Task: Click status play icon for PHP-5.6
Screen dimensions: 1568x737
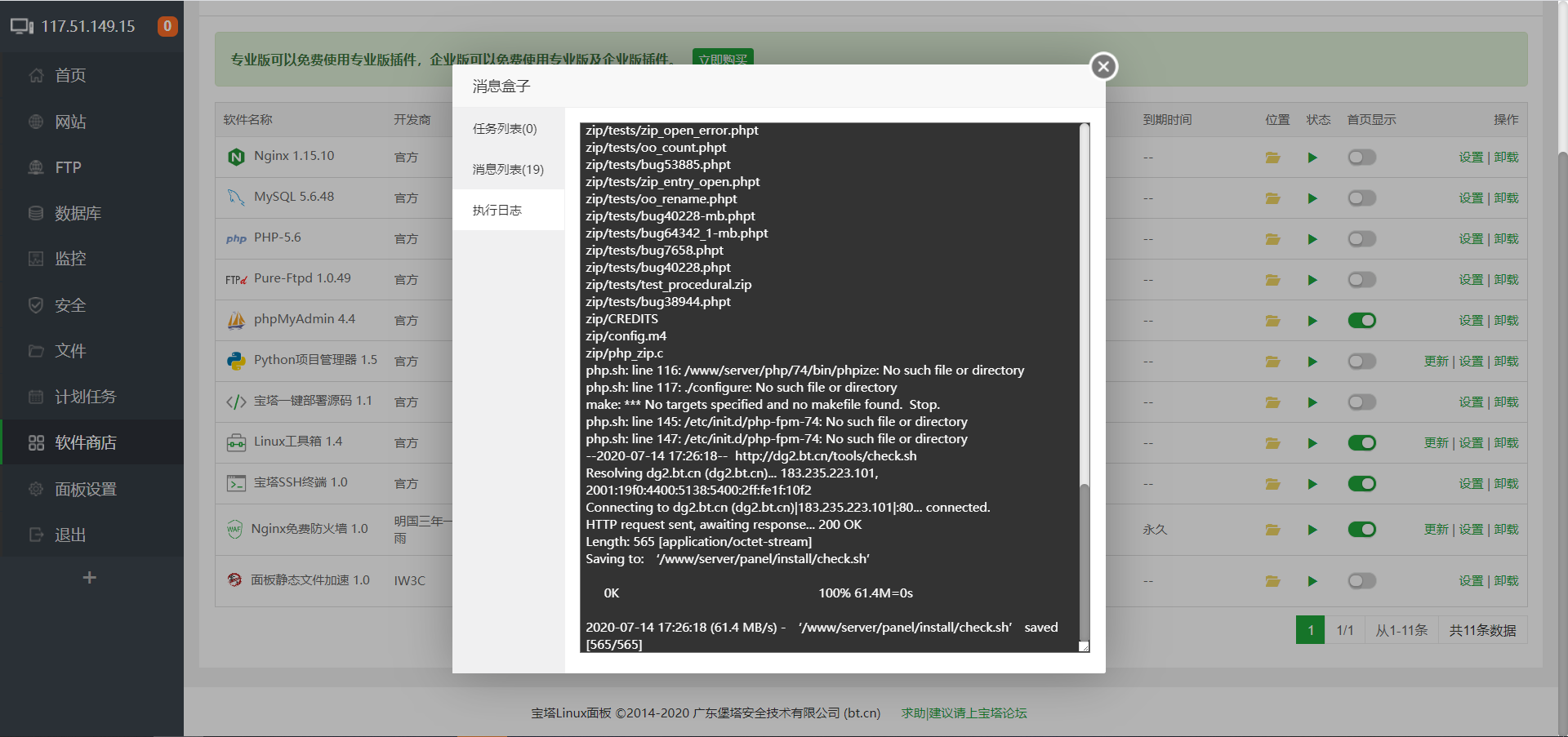Action: [1312, 239]
